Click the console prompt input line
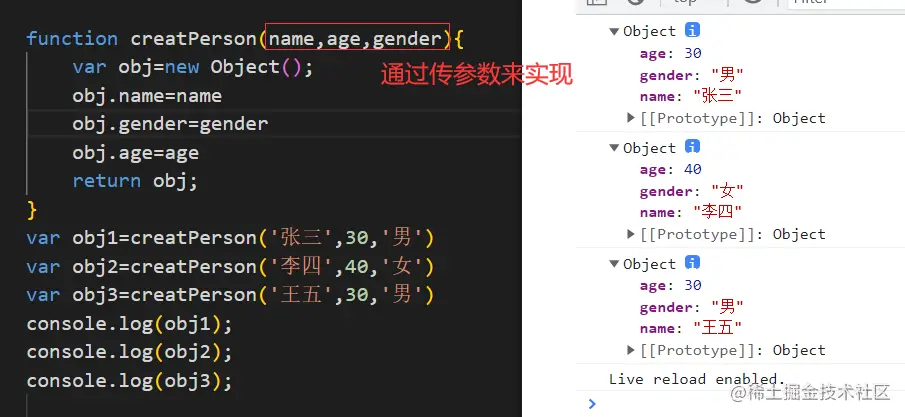The image size is (905, 417). coord(741,403)
